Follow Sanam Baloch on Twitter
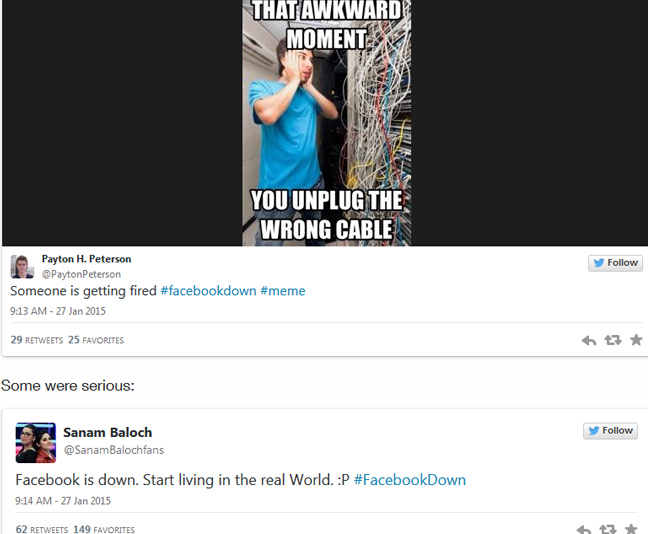Screen dimensions: 648x534 [610, 431]
